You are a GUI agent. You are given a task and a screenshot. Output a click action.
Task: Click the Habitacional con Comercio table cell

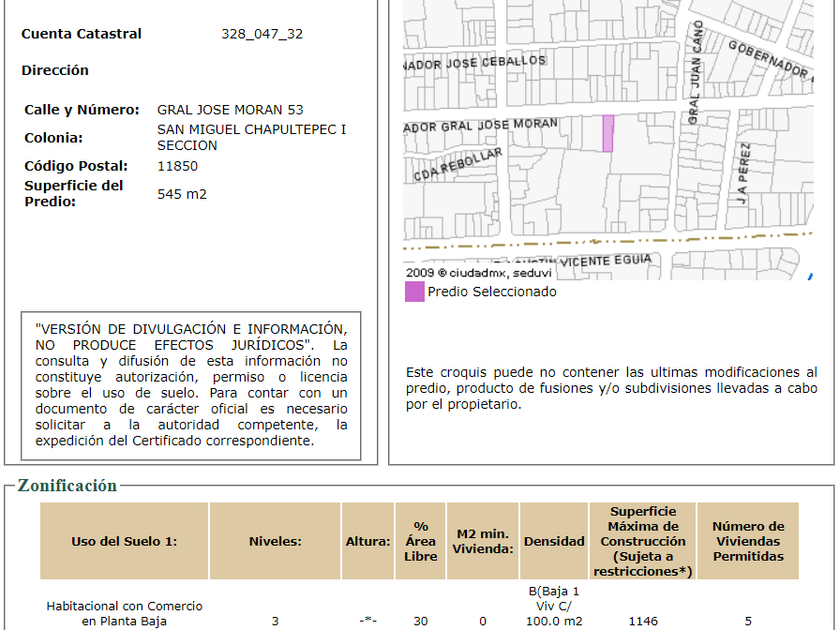[x=124, y=613]
